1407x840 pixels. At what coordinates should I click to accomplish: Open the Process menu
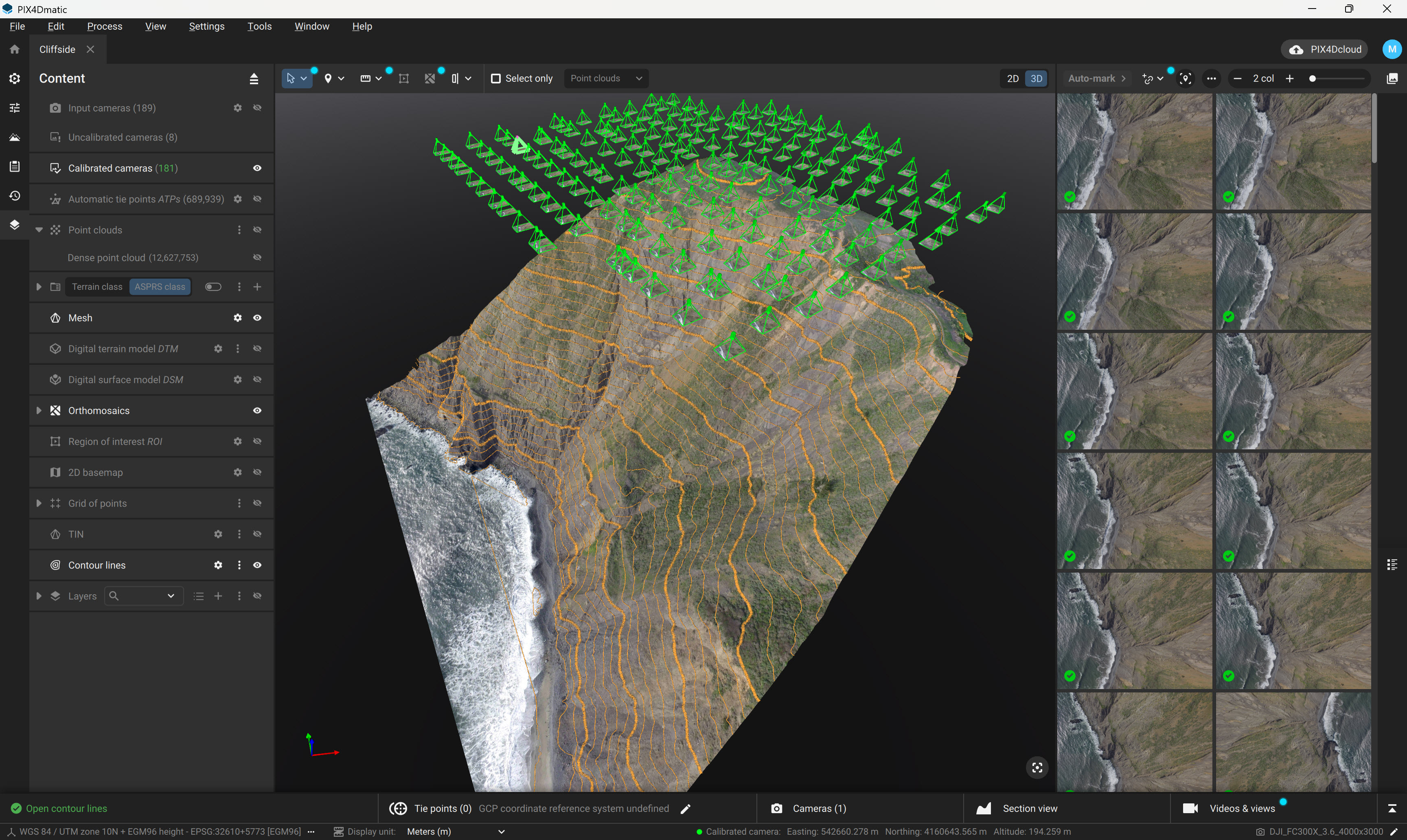coord(104,26)
